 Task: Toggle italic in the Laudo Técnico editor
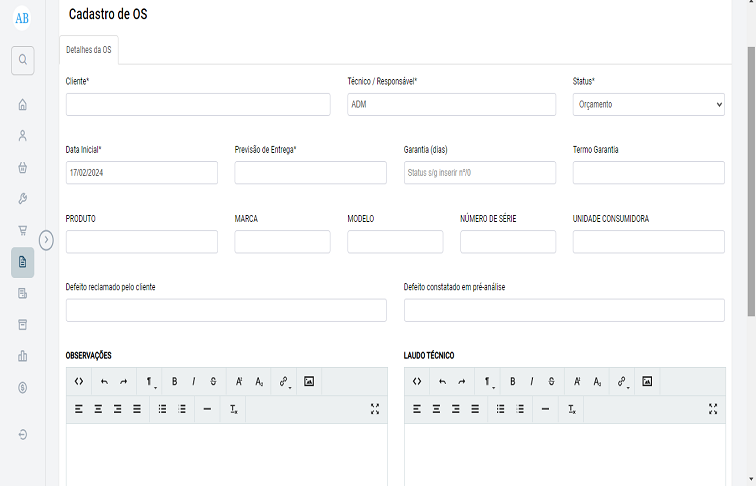pos(532,381)
